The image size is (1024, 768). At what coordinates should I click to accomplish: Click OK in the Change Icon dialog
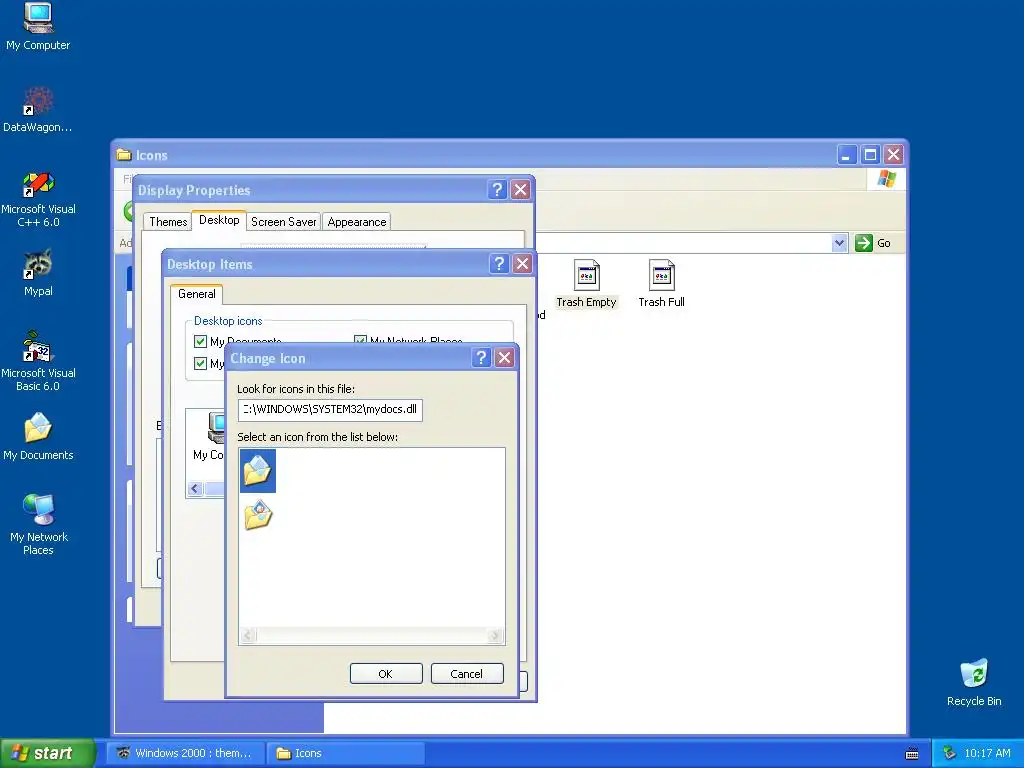[386, 673]
